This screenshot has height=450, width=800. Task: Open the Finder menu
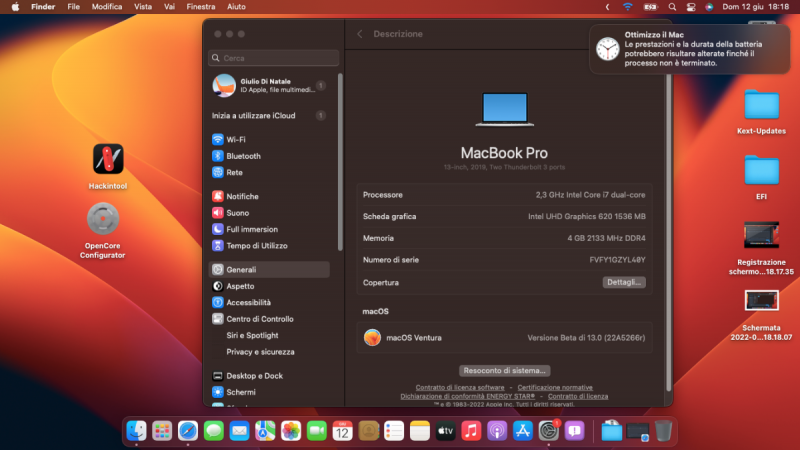[x=43, y=7]
